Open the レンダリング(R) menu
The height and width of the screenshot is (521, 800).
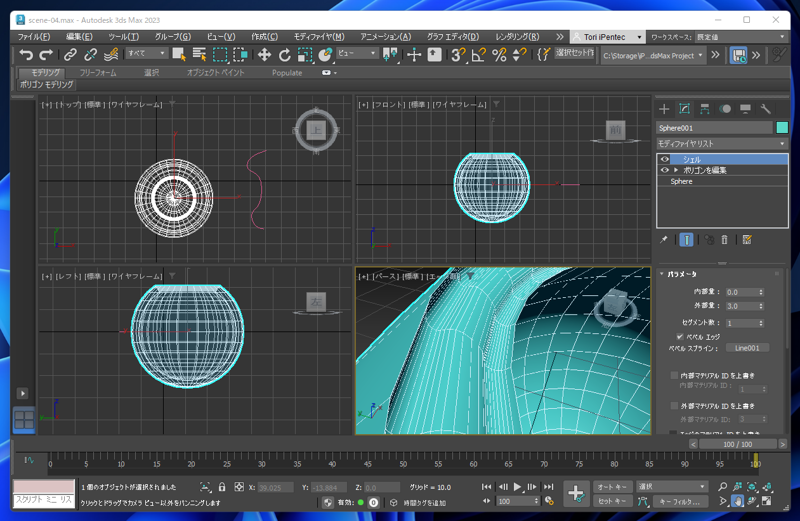point(517,37)
